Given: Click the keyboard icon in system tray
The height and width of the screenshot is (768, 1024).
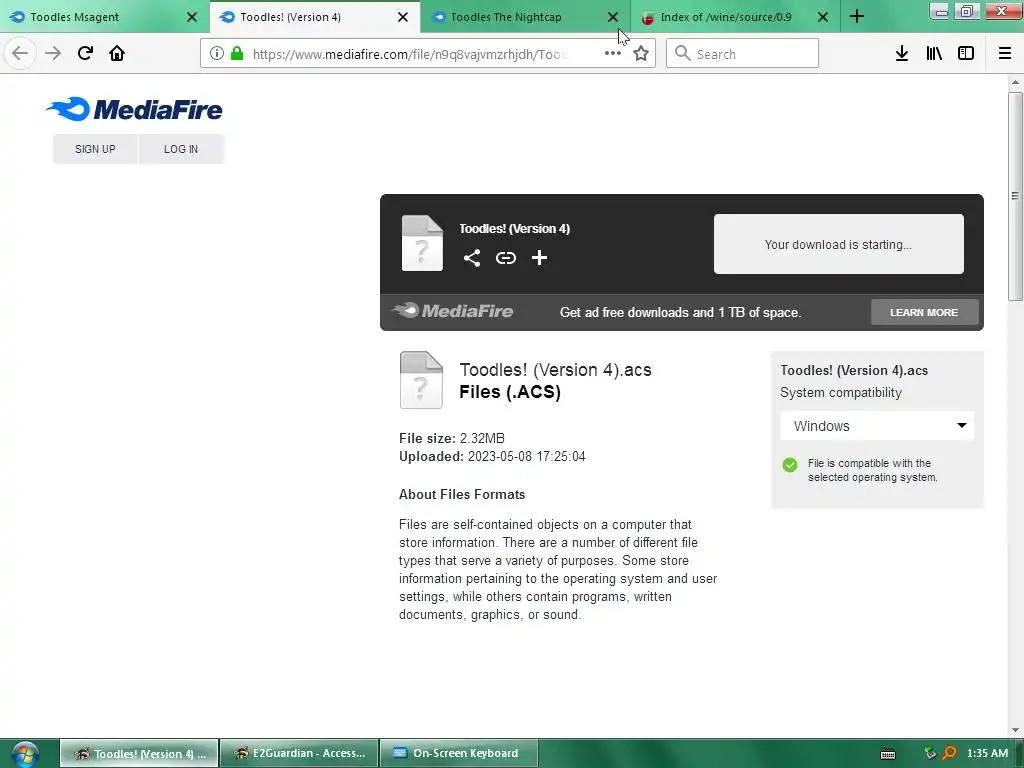Looking at the screenshot, I should pos(888,754).
